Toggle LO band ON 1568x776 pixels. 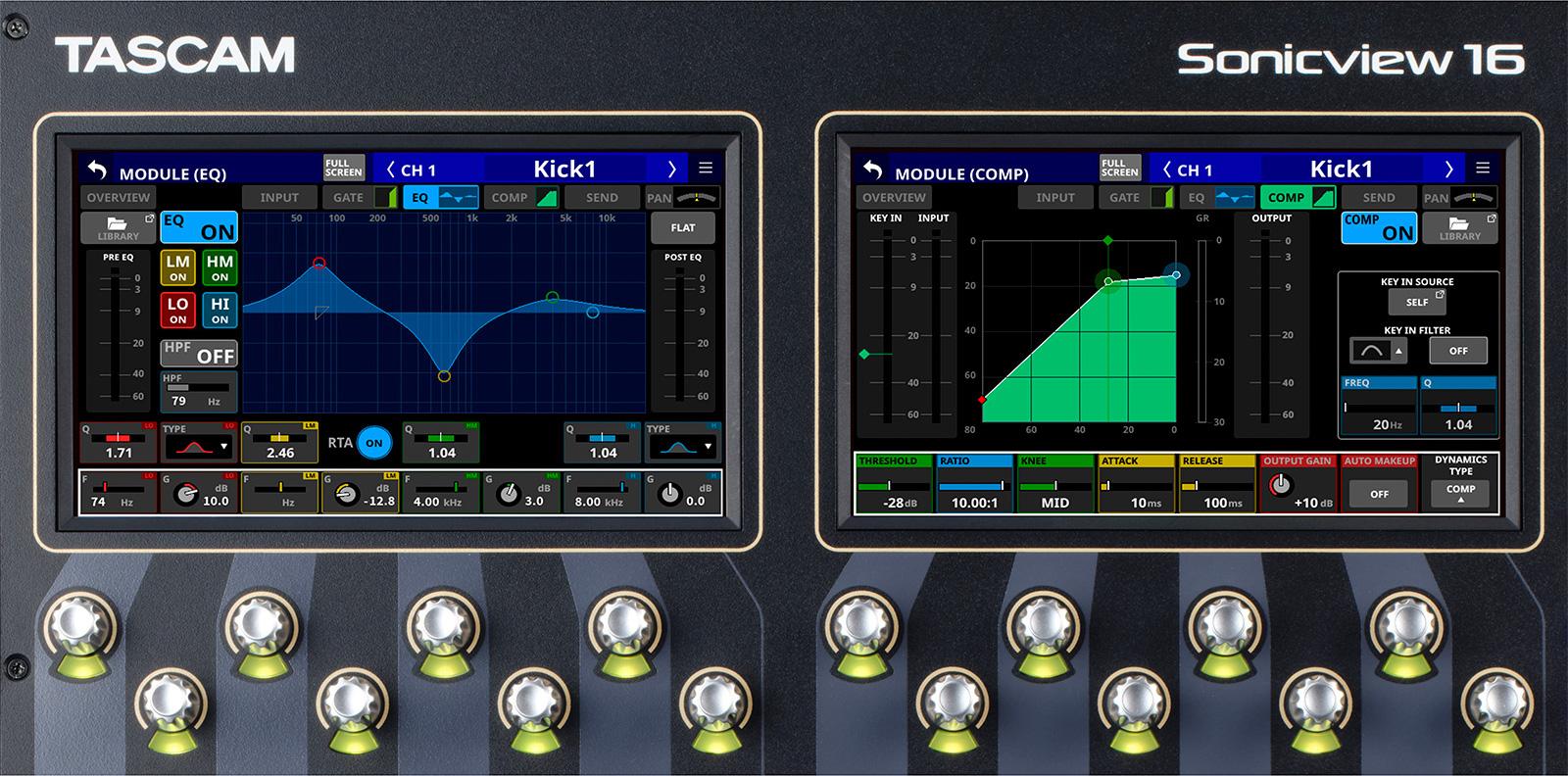click(177, 310)
